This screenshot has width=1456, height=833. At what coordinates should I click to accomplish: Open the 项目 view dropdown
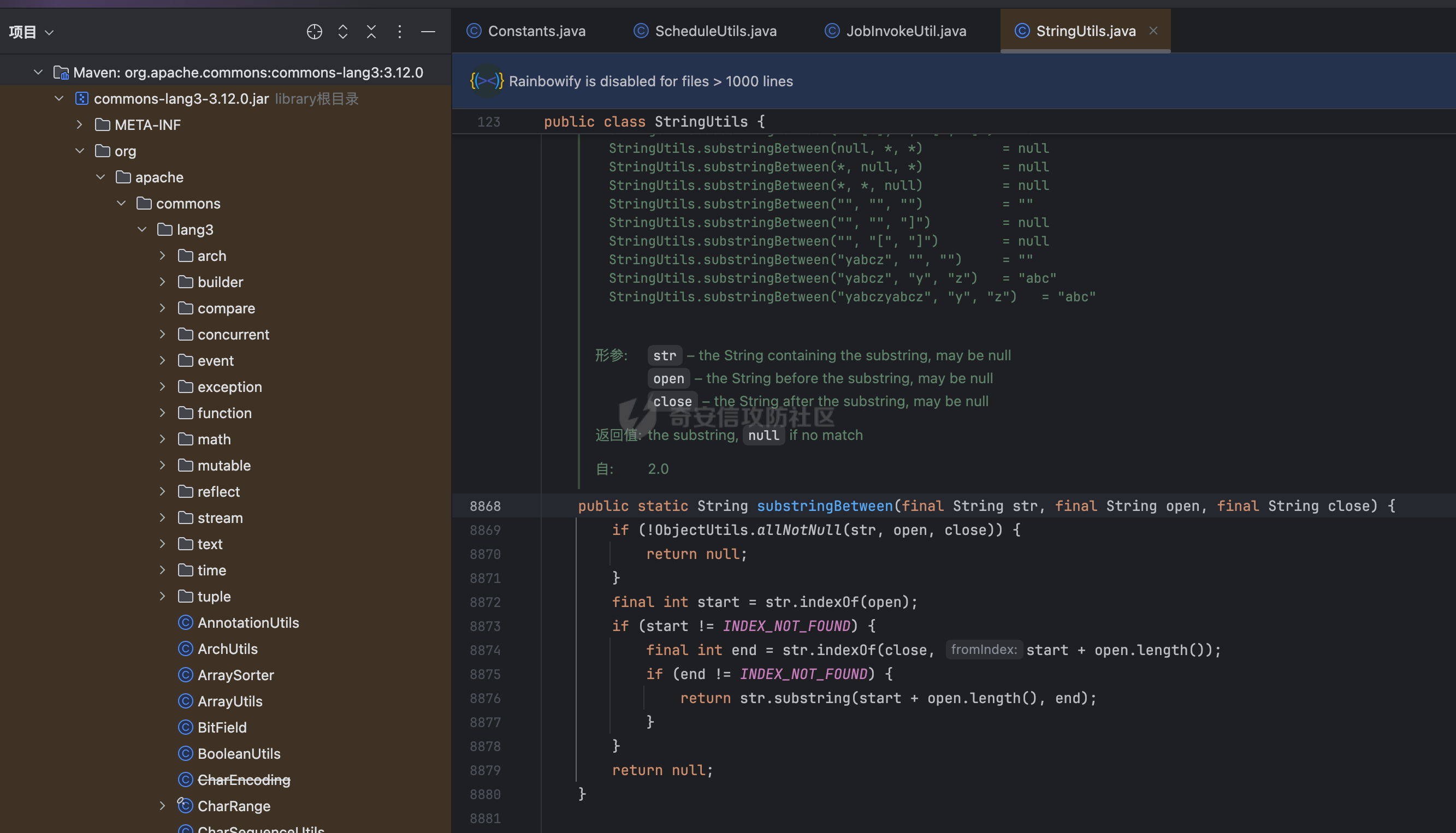coord(31,32)
